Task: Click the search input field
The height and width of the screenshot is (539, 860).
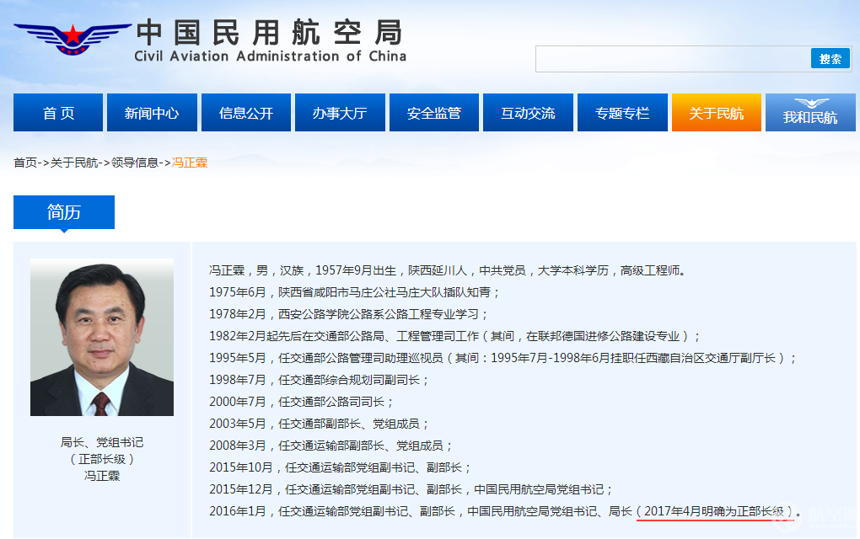Action: pos(672,59)
